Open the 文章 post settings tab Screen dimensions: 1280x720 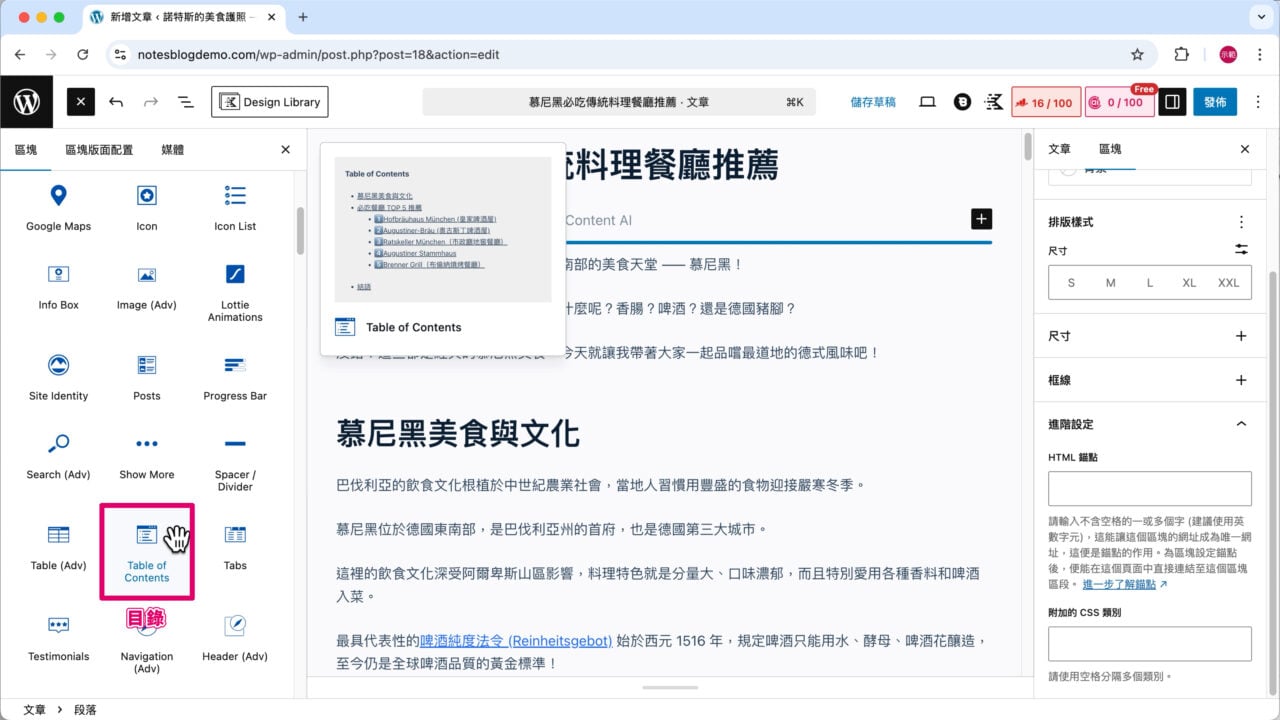point(1060,148)
